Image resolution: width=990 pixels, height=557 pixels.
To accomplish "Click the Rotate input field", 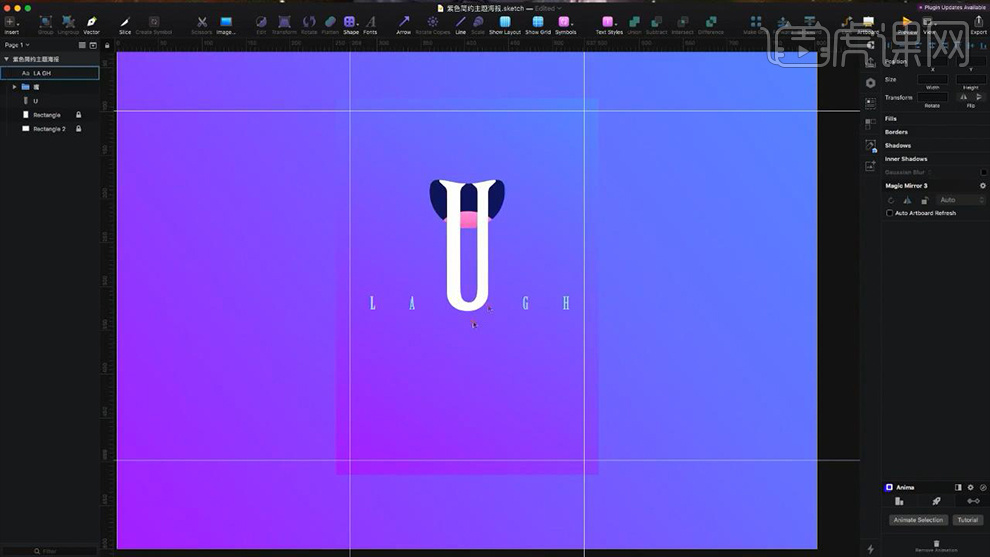I will (x=933, y=97).
